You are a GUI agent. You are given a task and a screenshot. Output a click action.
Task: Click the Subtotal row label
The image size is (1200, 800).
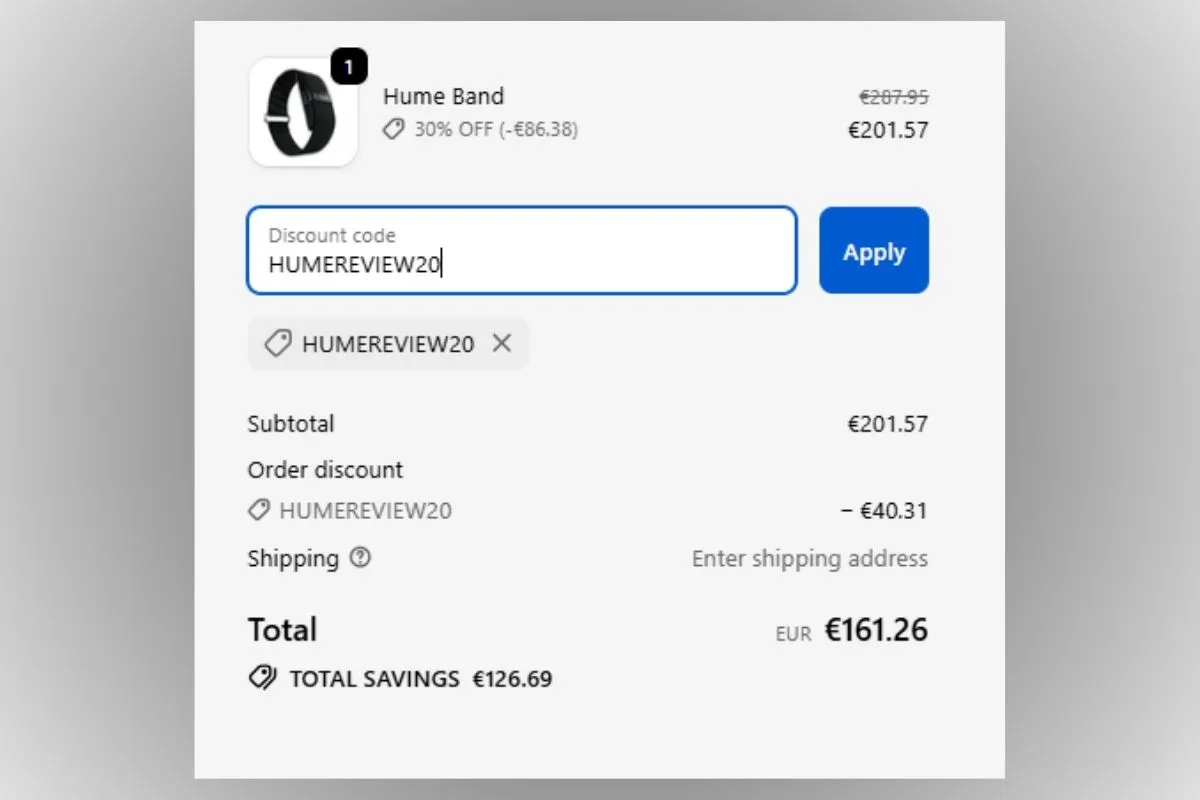(x=290, y=423)
